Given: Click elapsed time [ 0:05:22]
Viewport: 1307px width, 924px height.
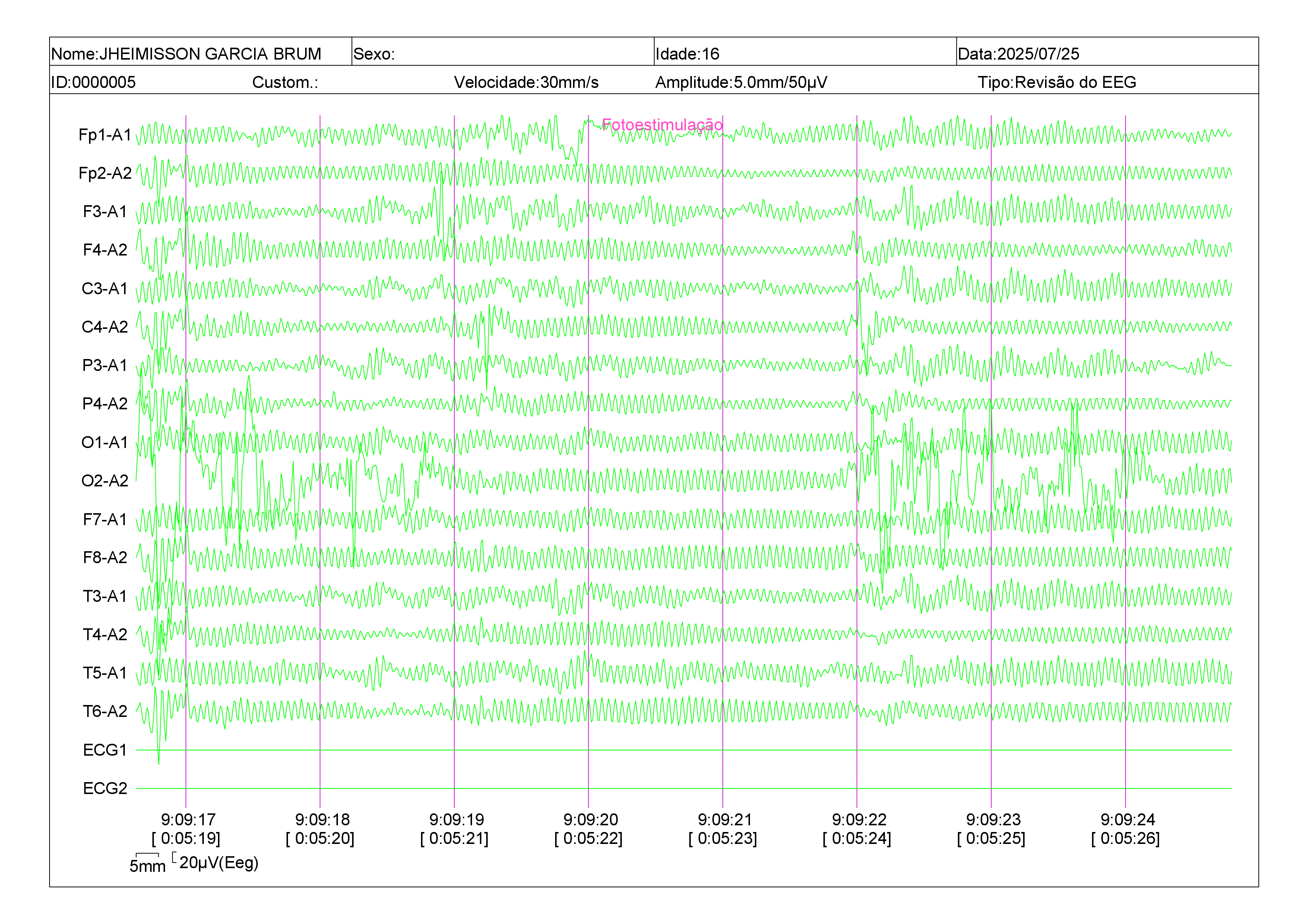Looking at the screenshot, I should [588, 838].
